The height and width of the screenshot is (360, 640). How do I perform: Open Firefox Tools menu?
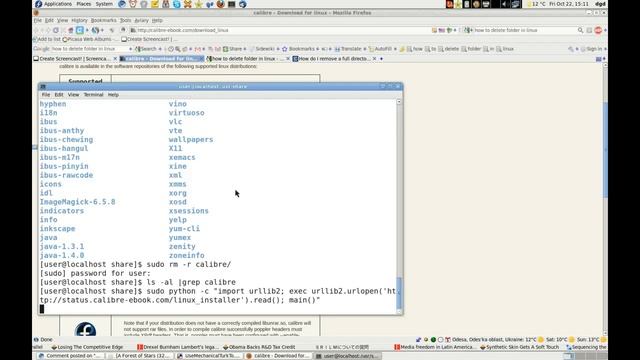coord(125,20)
